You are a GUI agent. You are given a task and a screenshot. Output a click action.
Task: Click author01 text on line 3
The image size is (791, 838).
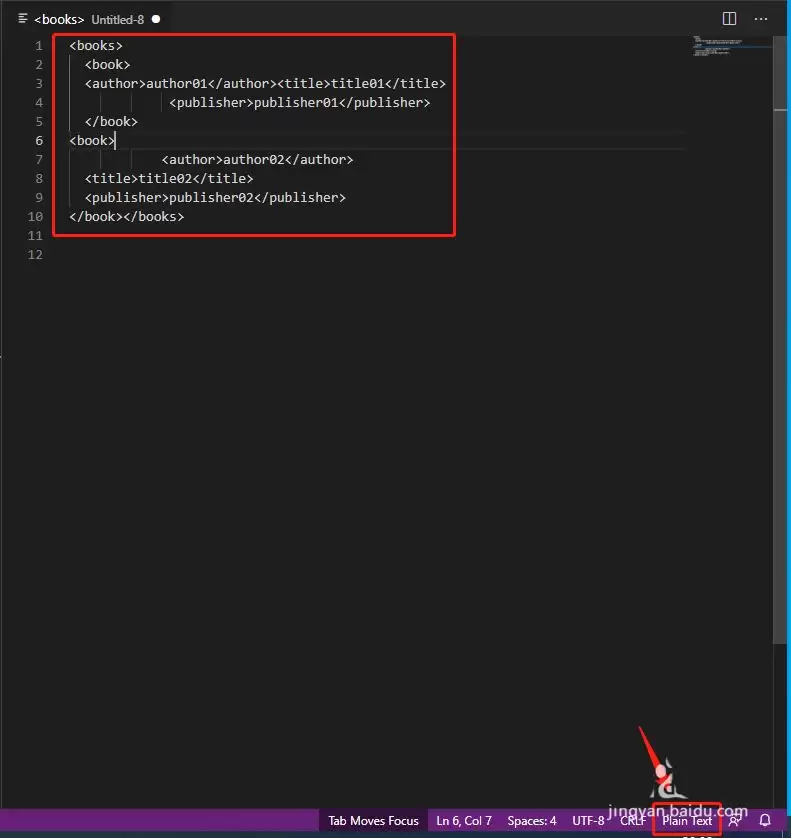176,83
